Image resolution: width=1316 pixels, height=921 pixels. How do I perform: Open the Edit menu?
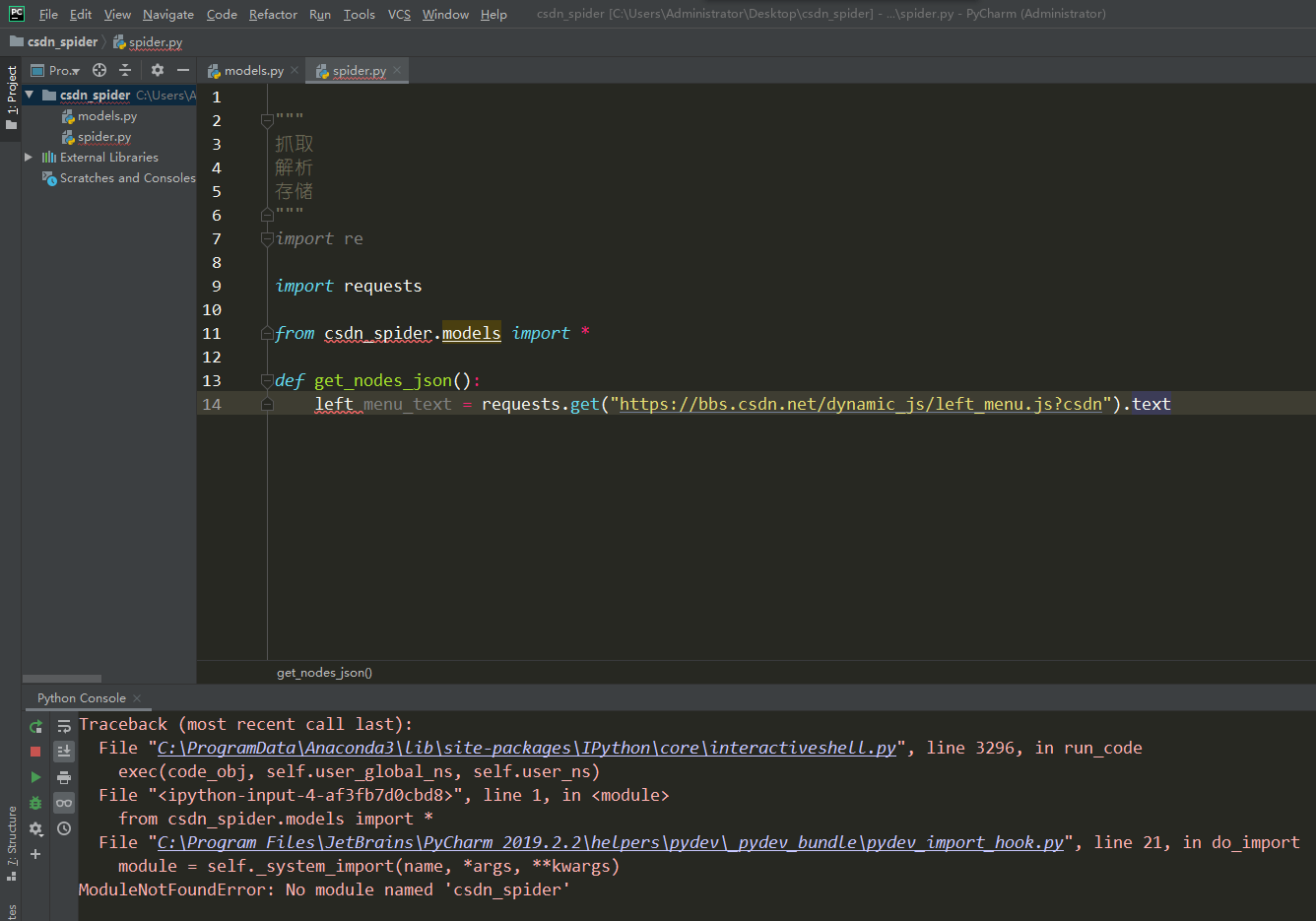pyautogui.click(x=81, y=15)
